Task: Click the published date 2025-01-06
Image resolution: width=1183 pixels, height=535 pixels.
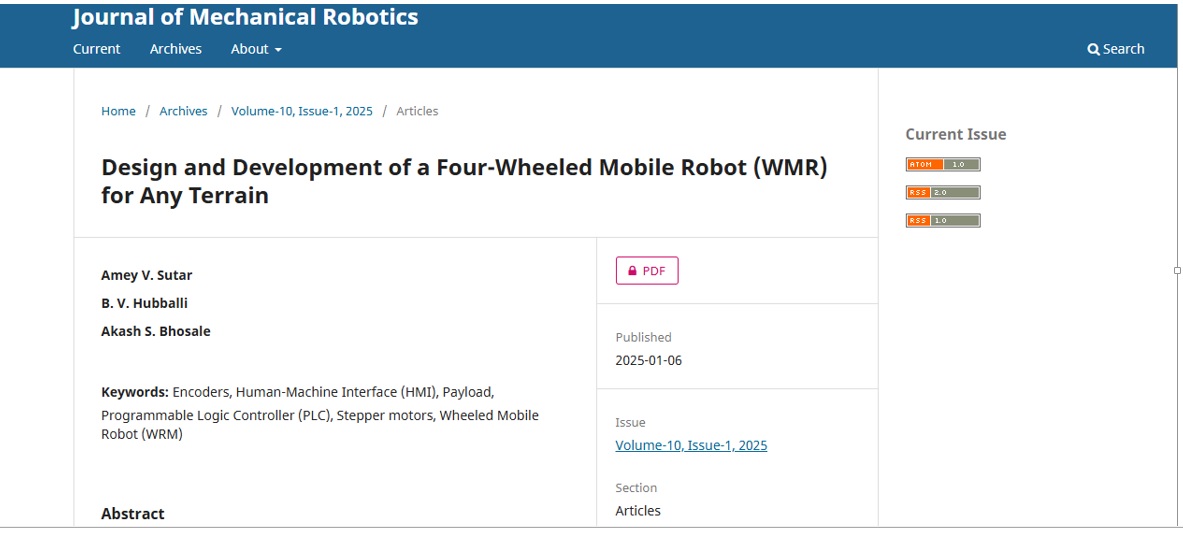Action: pos(649,360)
